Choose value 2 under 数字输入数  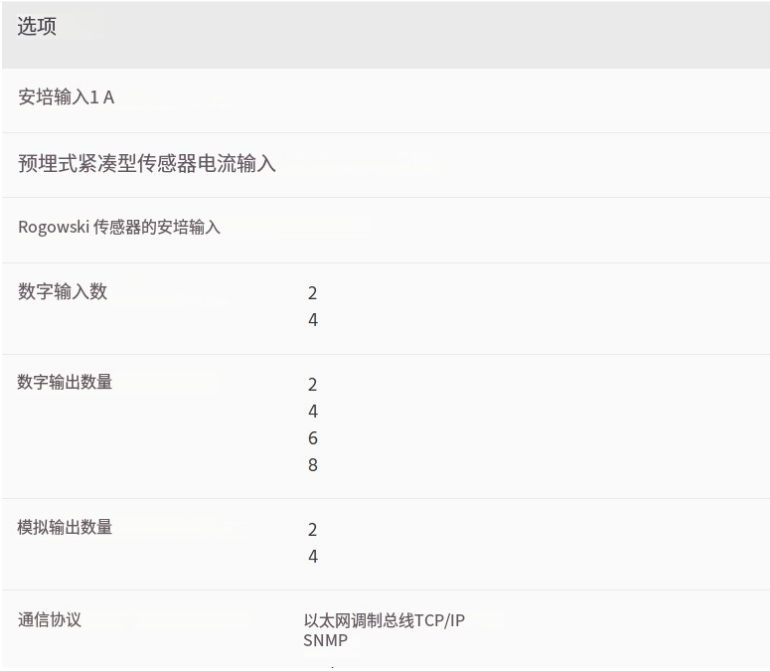(x=313, y=293)
